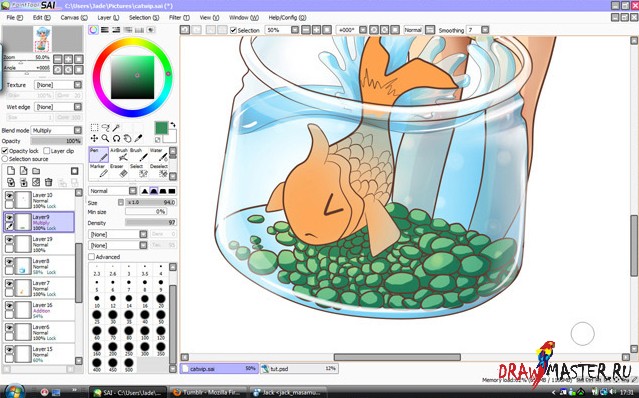Screen dimensions: 639x398
Task: Select the Brush tool
Action: point(139,155)
